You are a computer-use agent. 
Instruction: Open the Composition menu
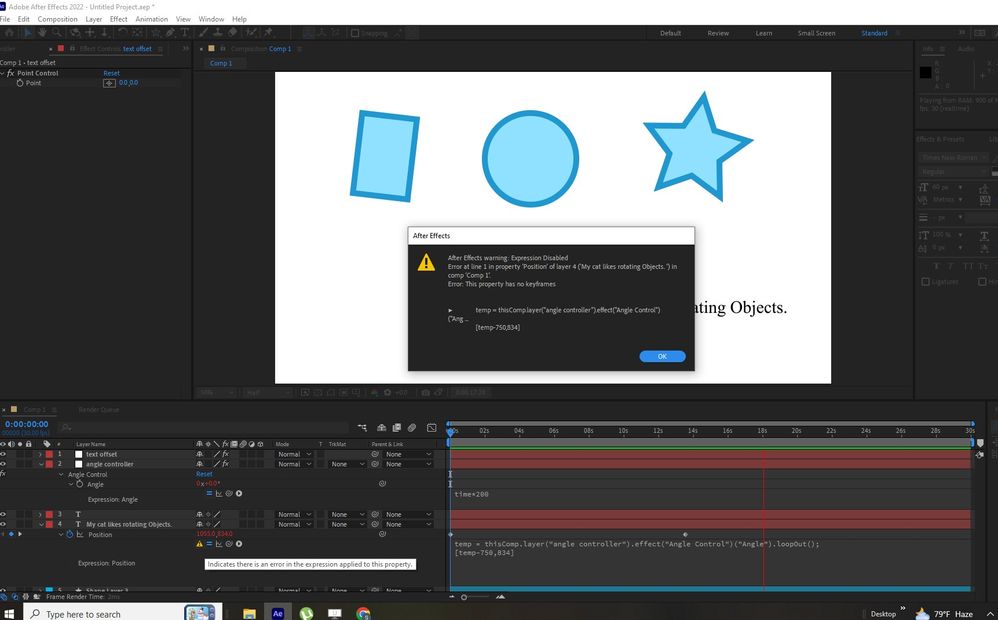57,19
